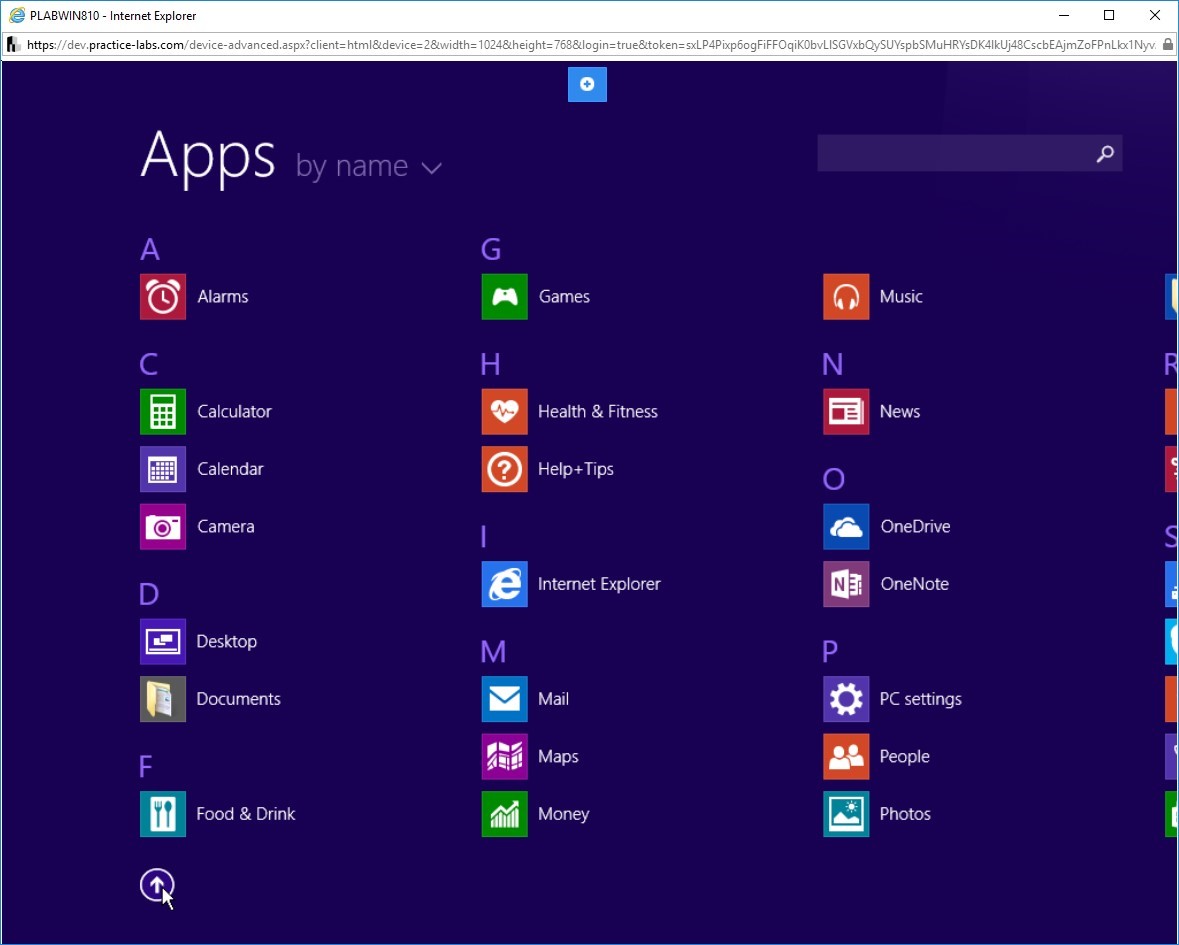Open the Documents folder icon

pyautogui.click(x=163, y=699)
